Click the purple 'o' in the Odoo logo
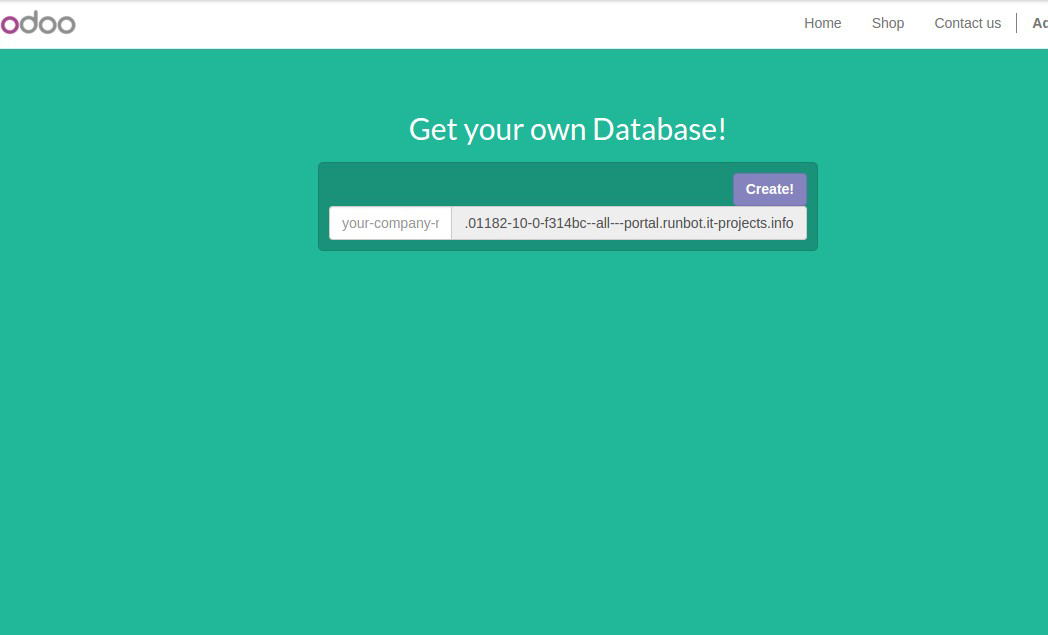 [9, 24]
